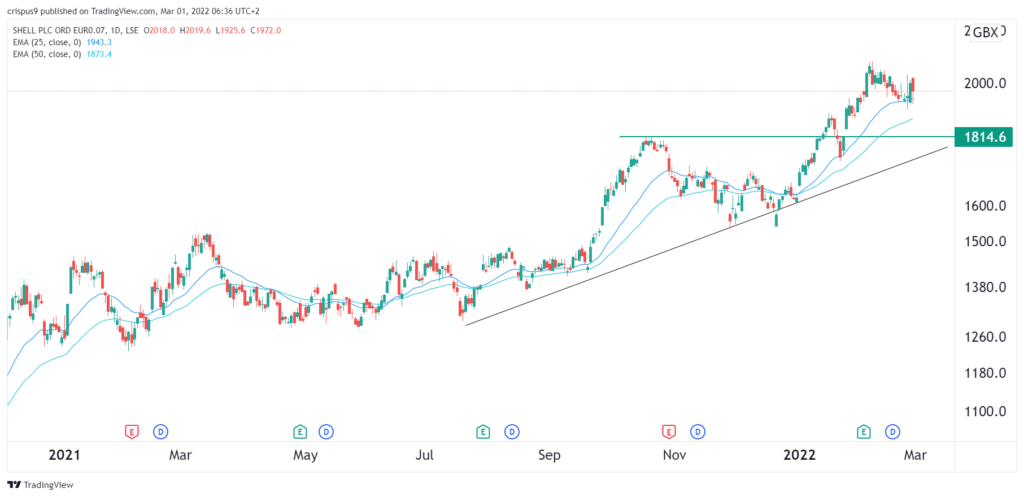
Task: Click the May label on time axis
Action: 305,455
